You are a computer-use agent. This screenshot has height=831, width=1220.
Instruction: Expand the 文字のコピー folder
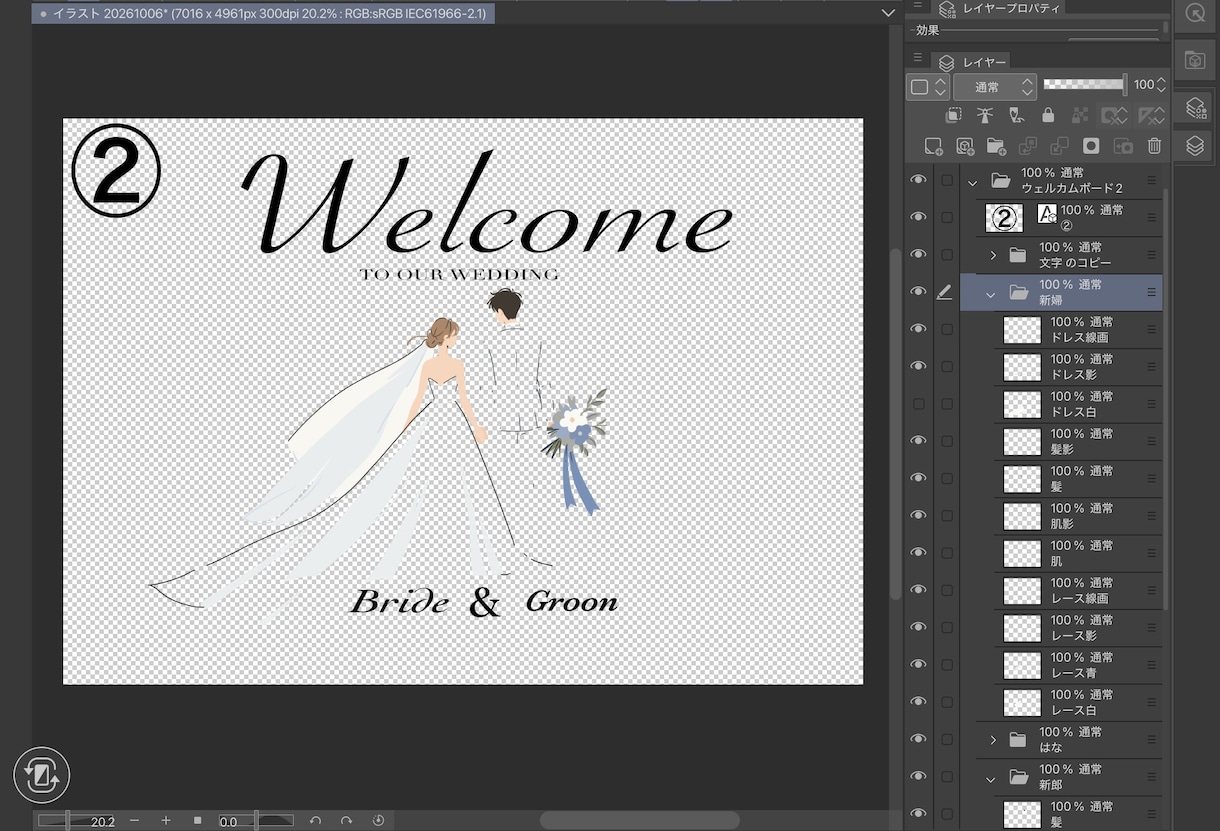click(x=993, y=255)
